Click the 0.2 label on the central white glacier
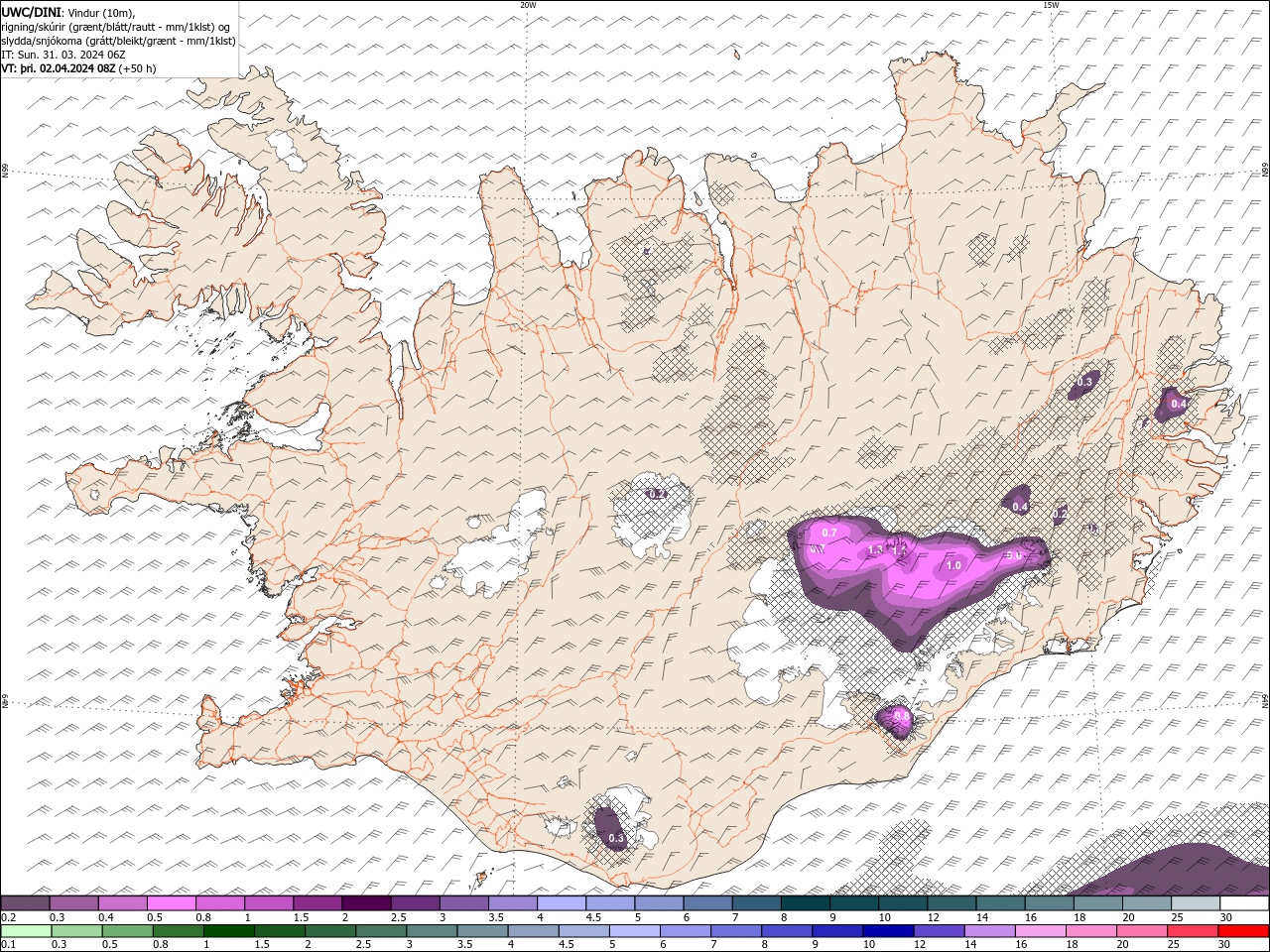The image size is (1270, 952). (x=656, y=493)
